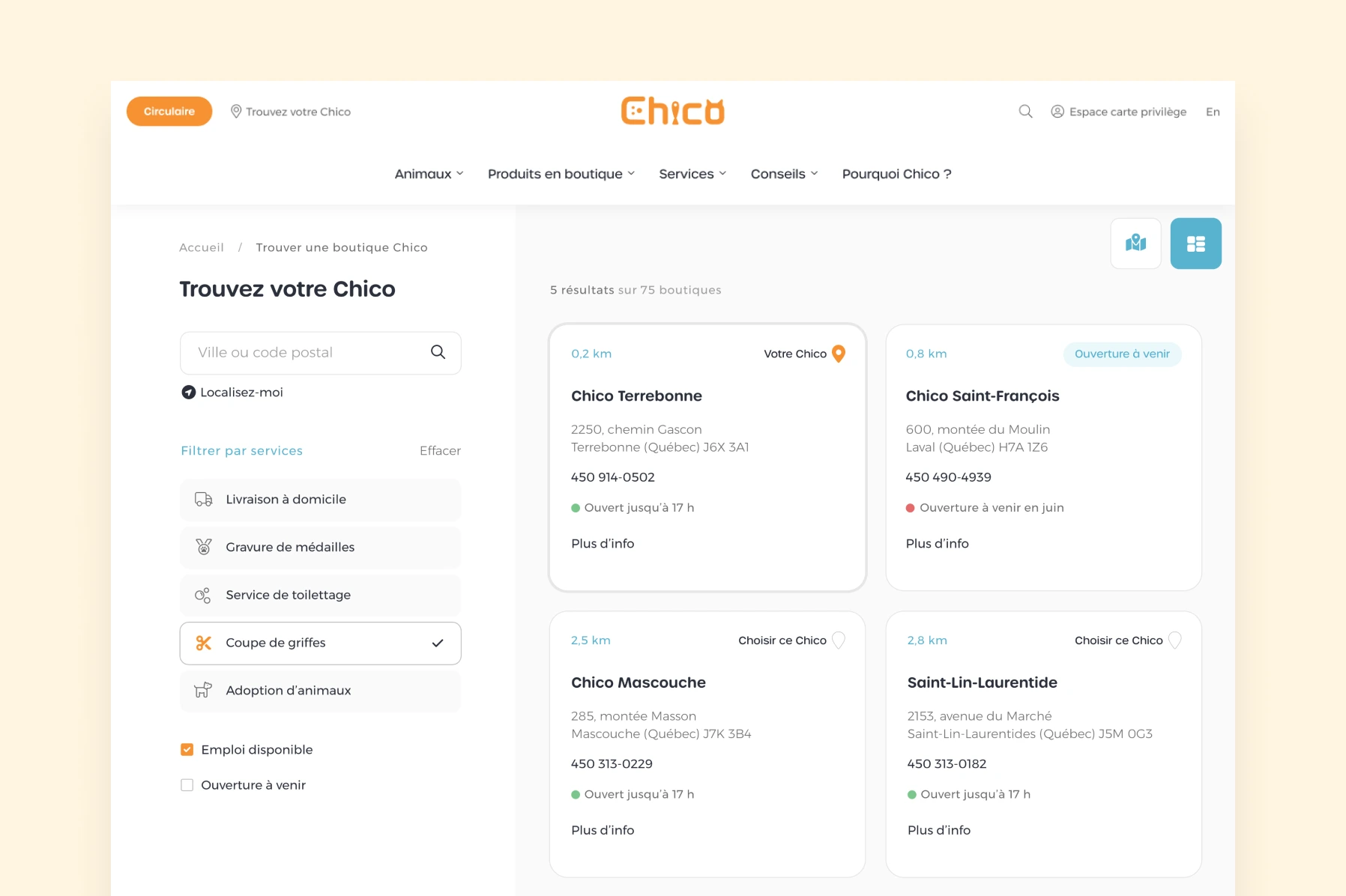Click the pin outline on Chico Mascouche card
This screenshot has width=1346, height=896.
(x=839, y=641)
